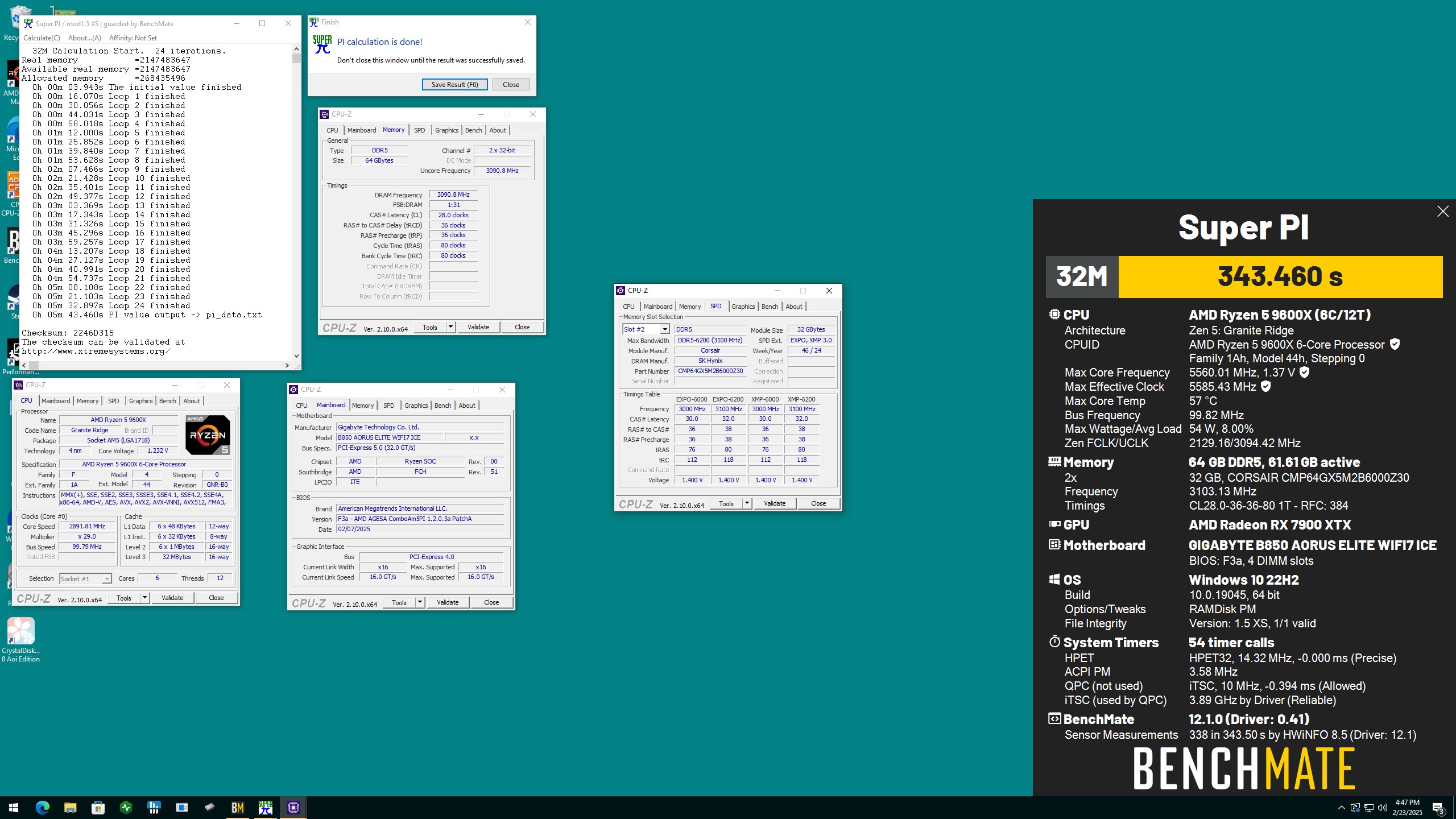The image size is (1456, 819).
Task: Open the About...(A) menu in Super PI
Action: (x=84, y=38)
